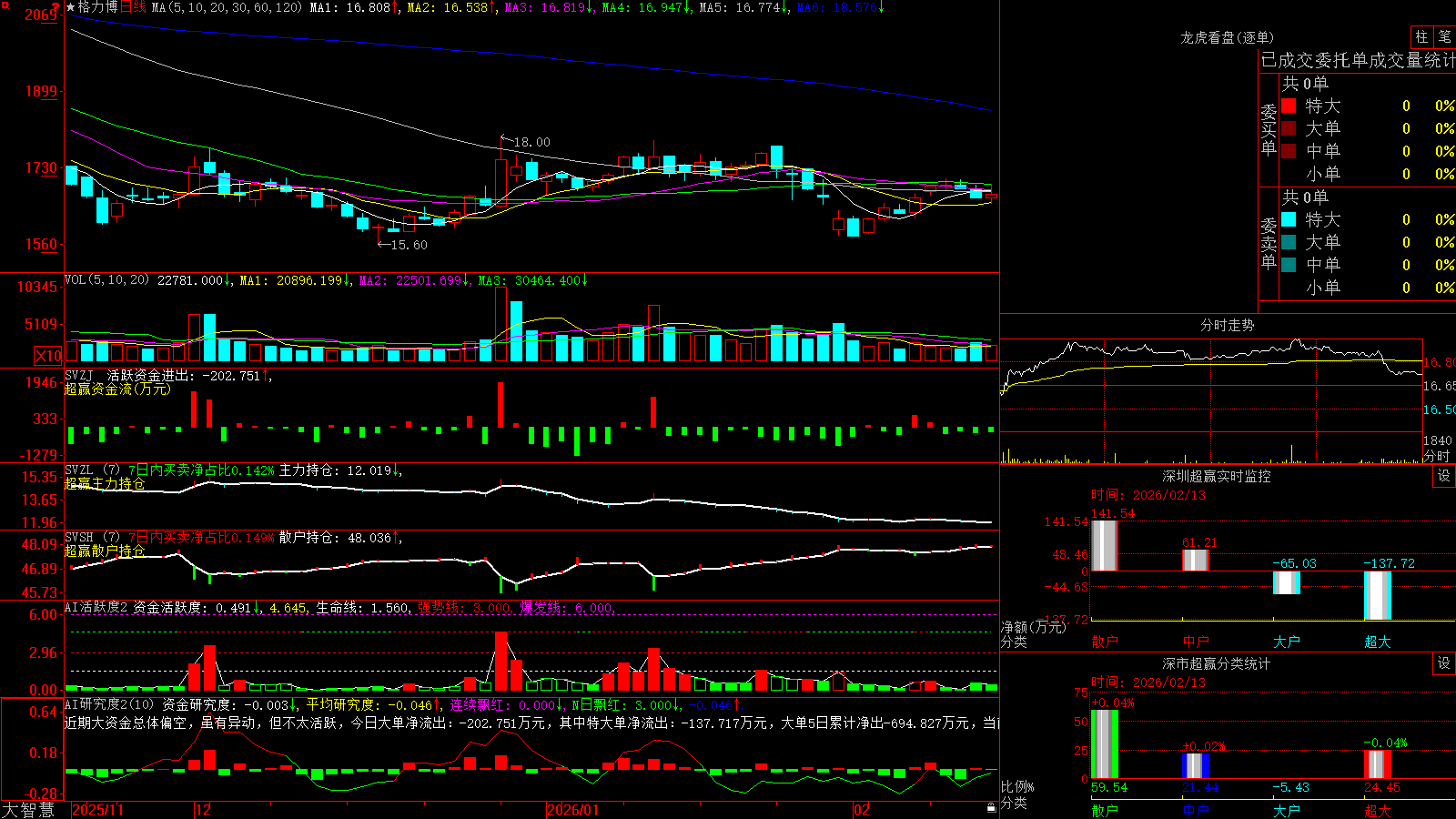1456x819 pixels.
Task: Open 设 settings for 深市超赢分类统计
Action: pyautogui.click(x=1444, y=663)
